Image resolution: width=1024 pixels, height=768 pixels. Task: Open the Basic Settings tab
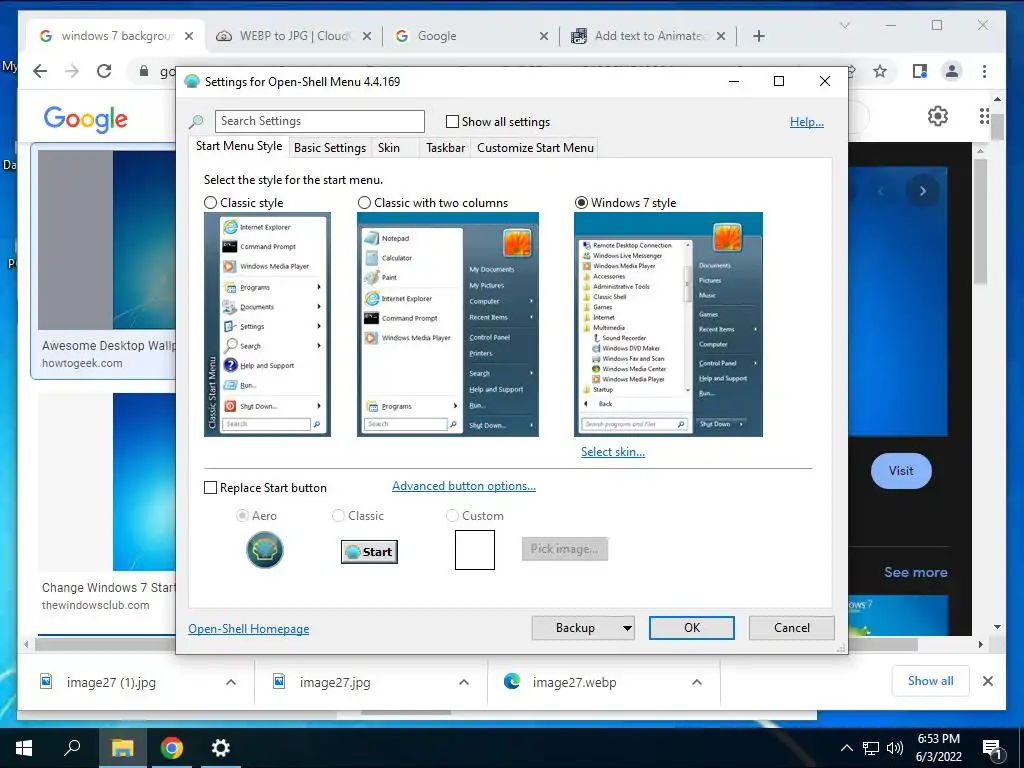(330, 148)
